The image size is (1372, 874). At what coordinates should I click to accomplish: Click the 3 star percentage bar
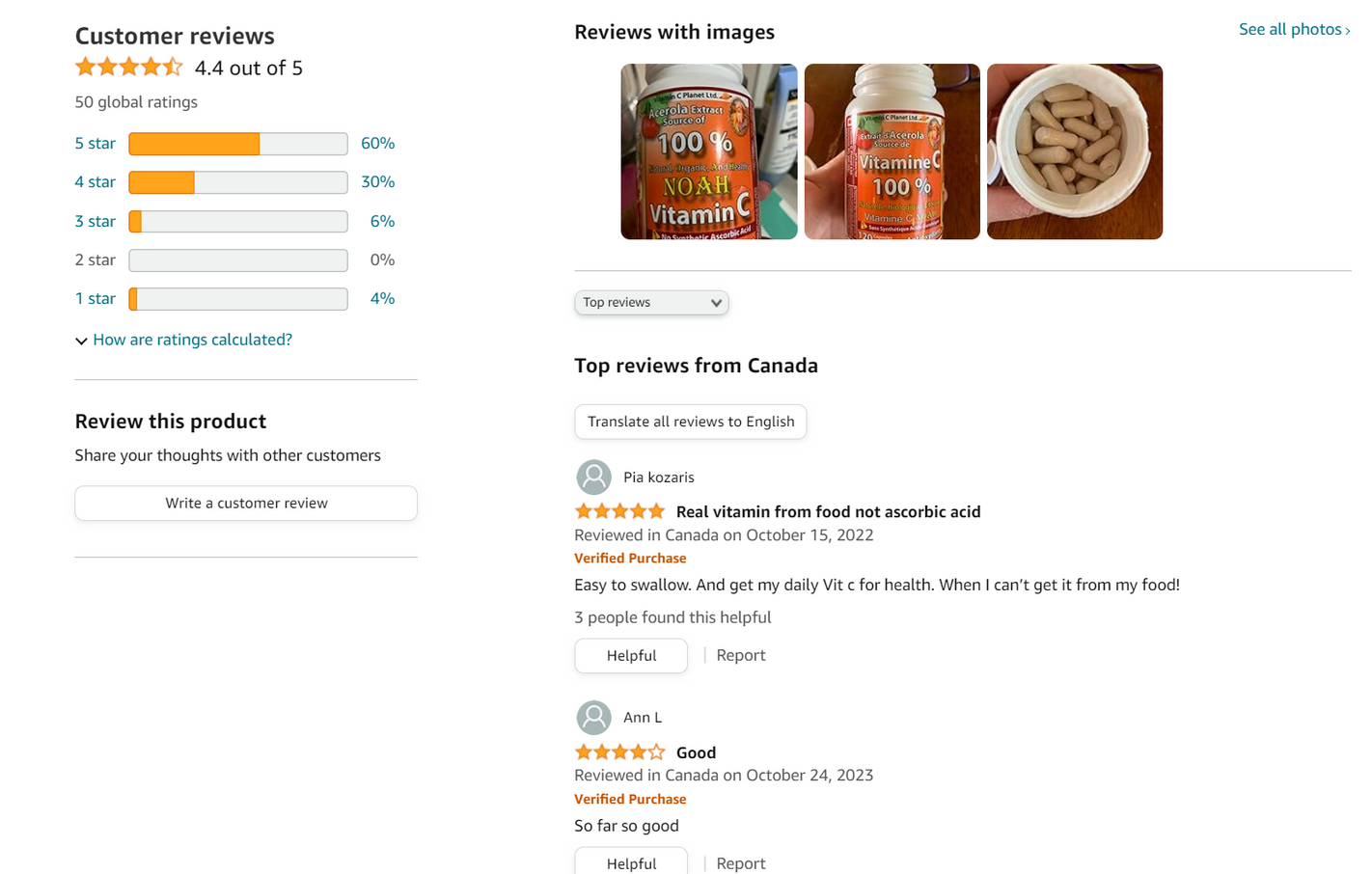click(238, 222)
